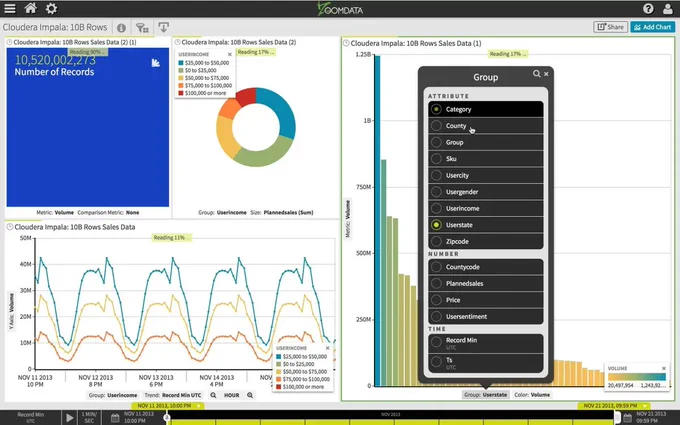The width and height of the screenshot is (680, 425).
Task: Go to the Home icon
Action: pyautogui.click(x=30, y=8)
